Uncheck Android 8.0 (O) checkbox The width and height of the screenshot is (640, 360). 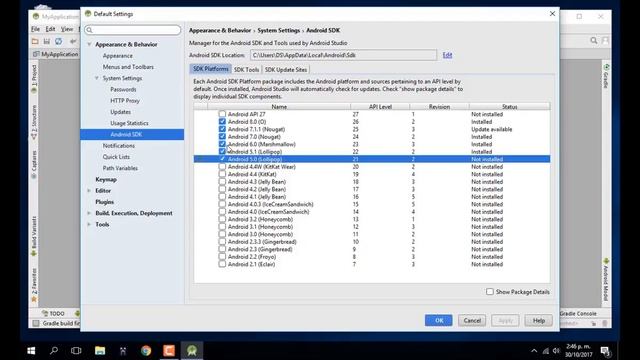(x=222, y=122)
